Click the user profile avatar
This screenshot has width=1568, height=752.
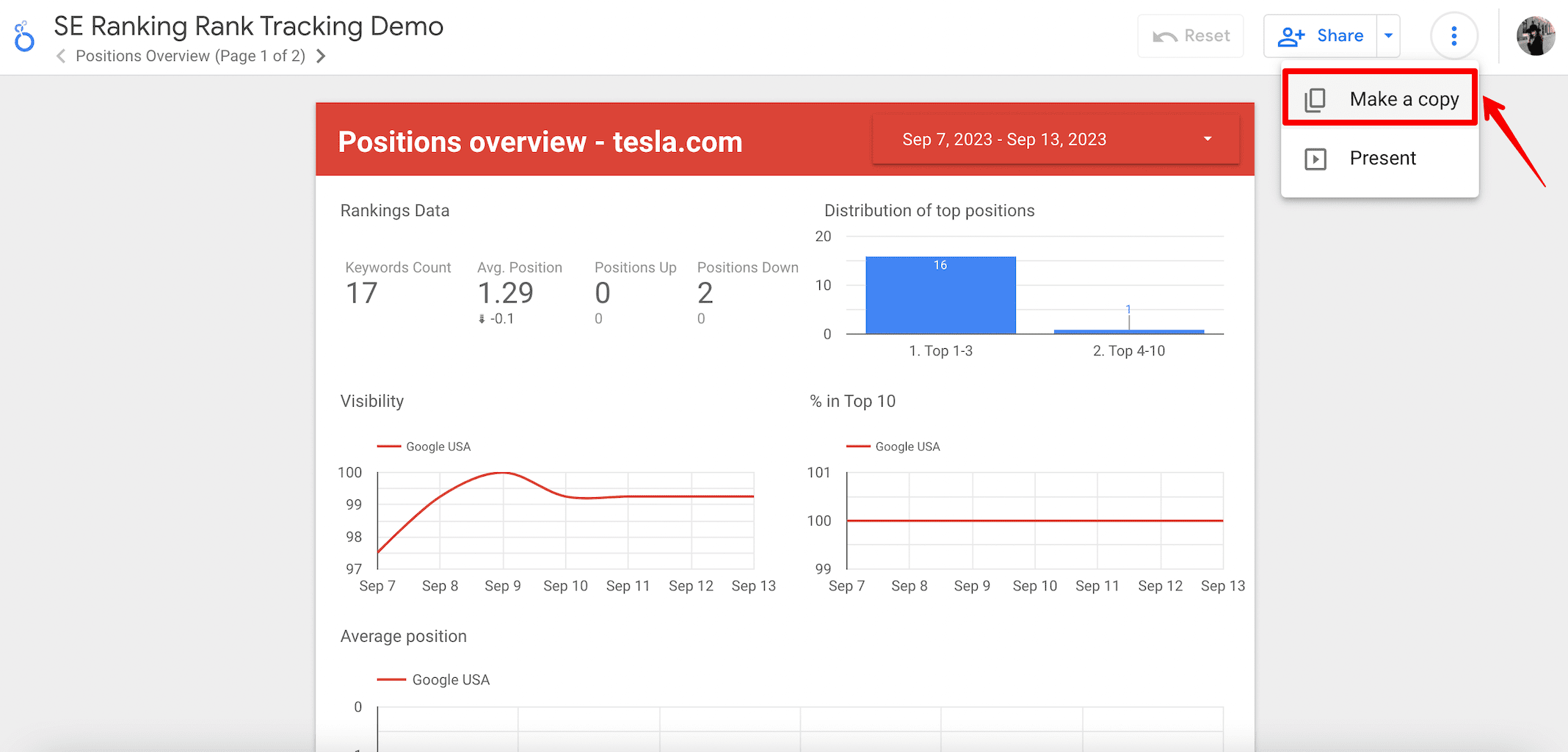pos(1536,36)
